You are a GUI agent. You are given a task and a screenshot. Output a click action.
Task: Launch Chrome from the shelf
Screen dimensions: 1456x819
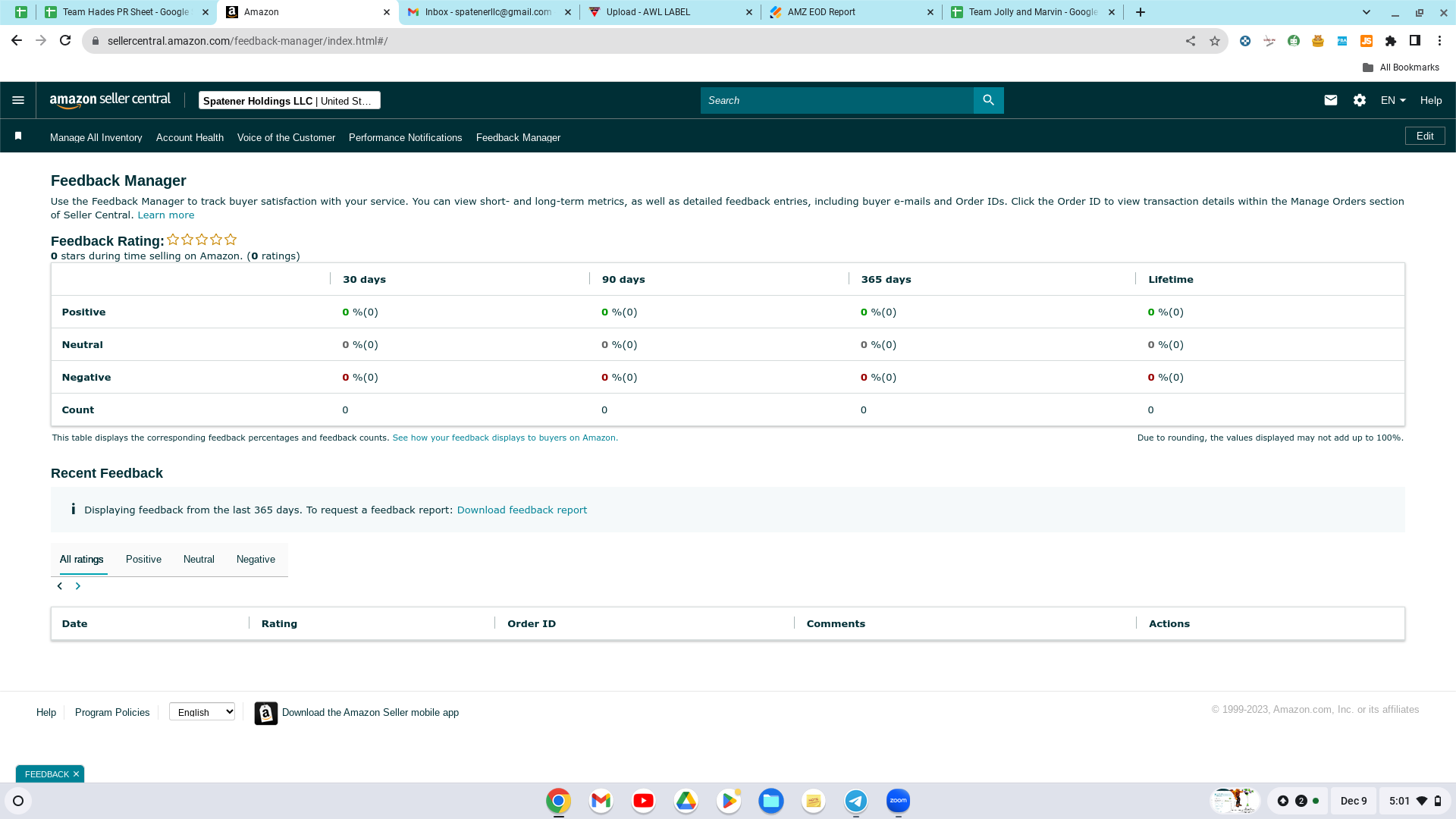click(x=558, y=801)
